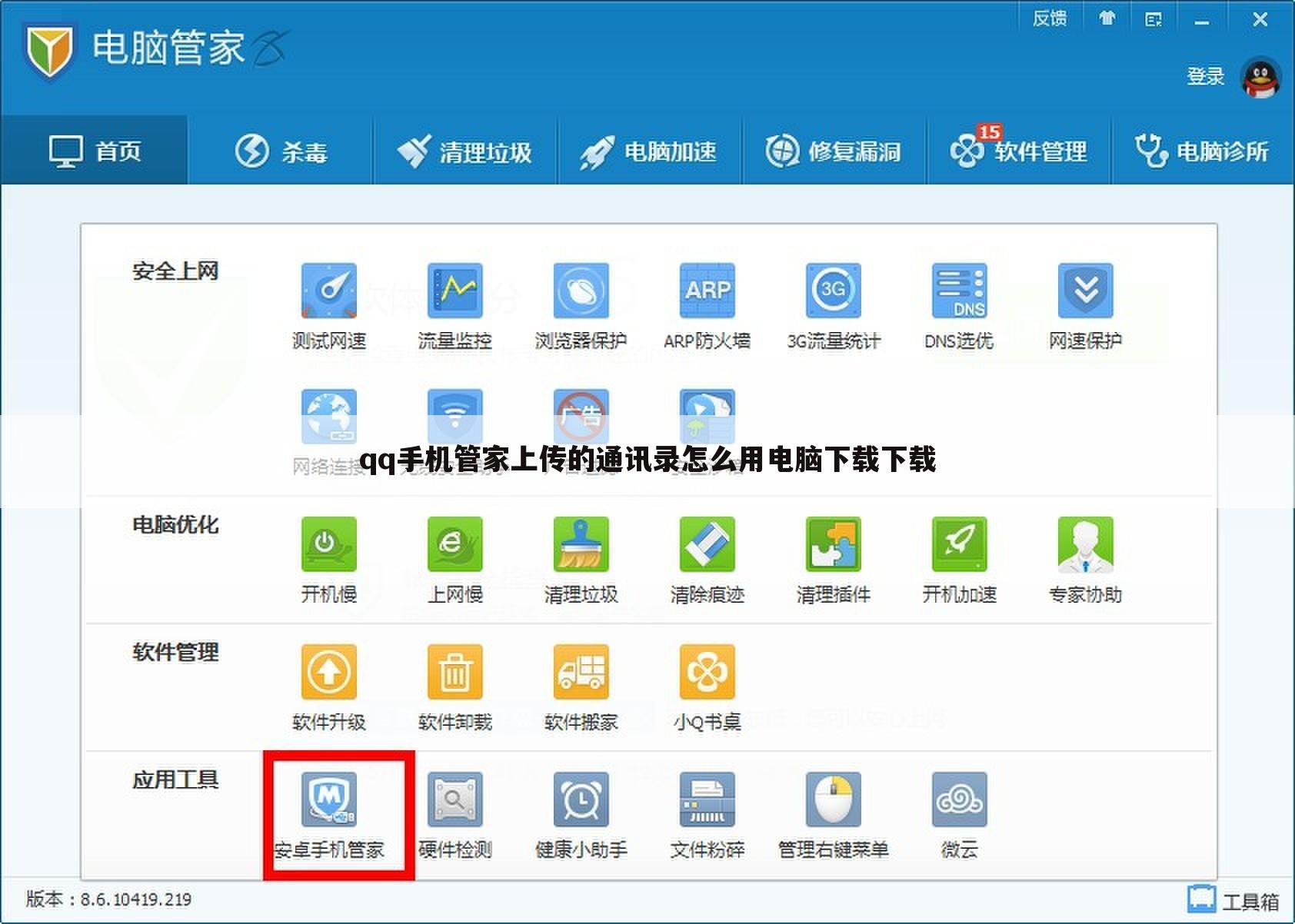
Task: Open 网速保护 speed protection
Action: point(1085,306)
